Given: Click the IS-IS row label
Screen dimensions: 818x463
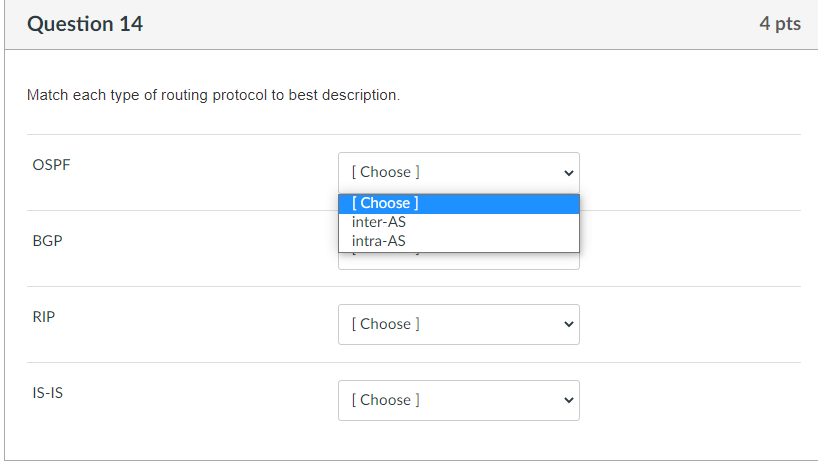Looking at the screenshot, I should (47, 393).
